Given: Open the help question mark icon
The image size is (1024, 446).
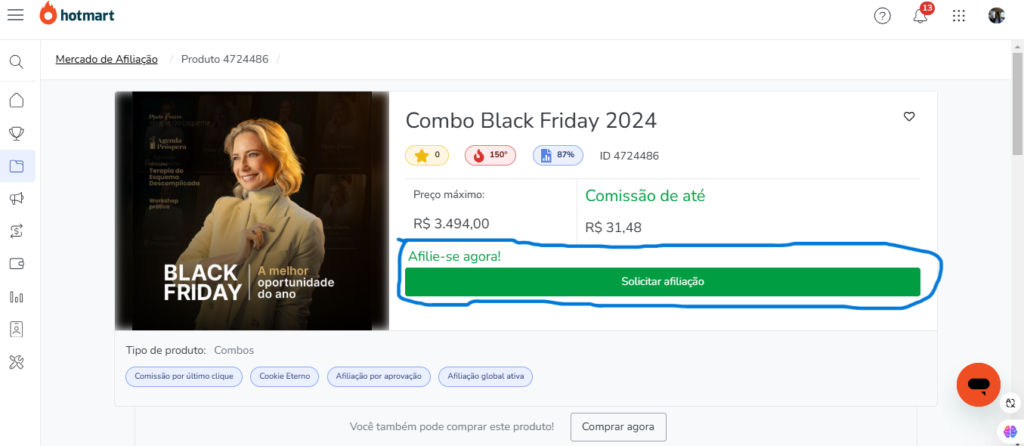Looking at the screenshot, I should pos(882,16).
